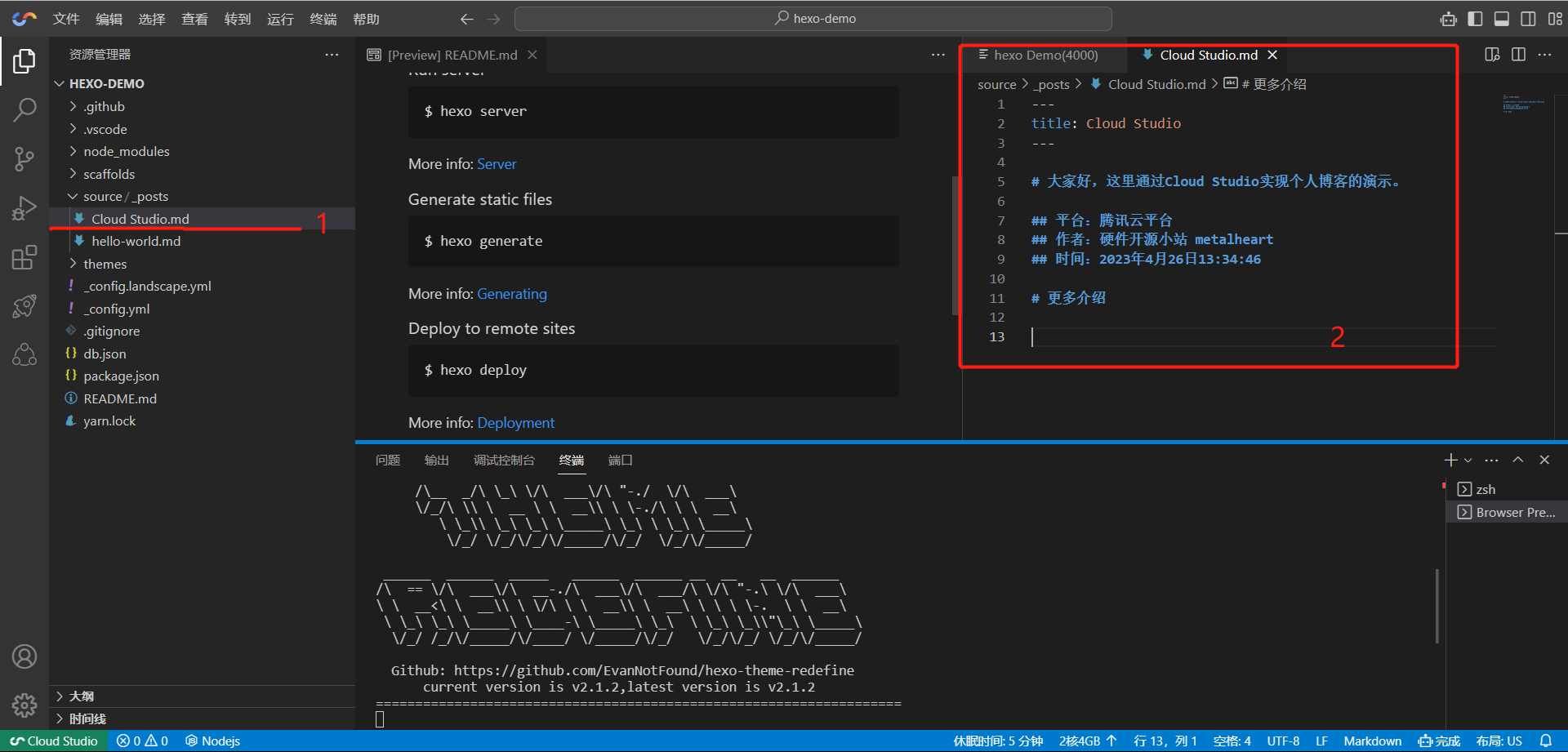Change language mode Markdown in status bar
Screen dimensions: 1568x752
point(1372,741)
